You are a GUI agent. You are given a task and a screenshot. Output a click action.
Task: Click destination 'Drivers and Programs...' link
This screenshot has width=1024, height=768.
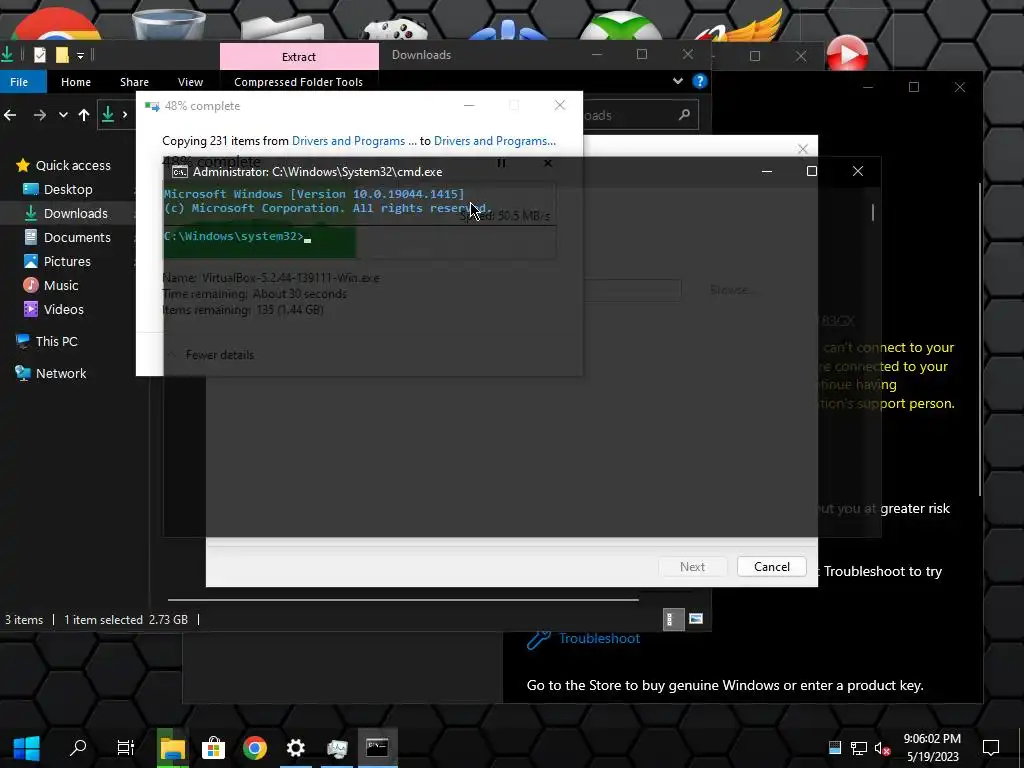tap(495, 141)
